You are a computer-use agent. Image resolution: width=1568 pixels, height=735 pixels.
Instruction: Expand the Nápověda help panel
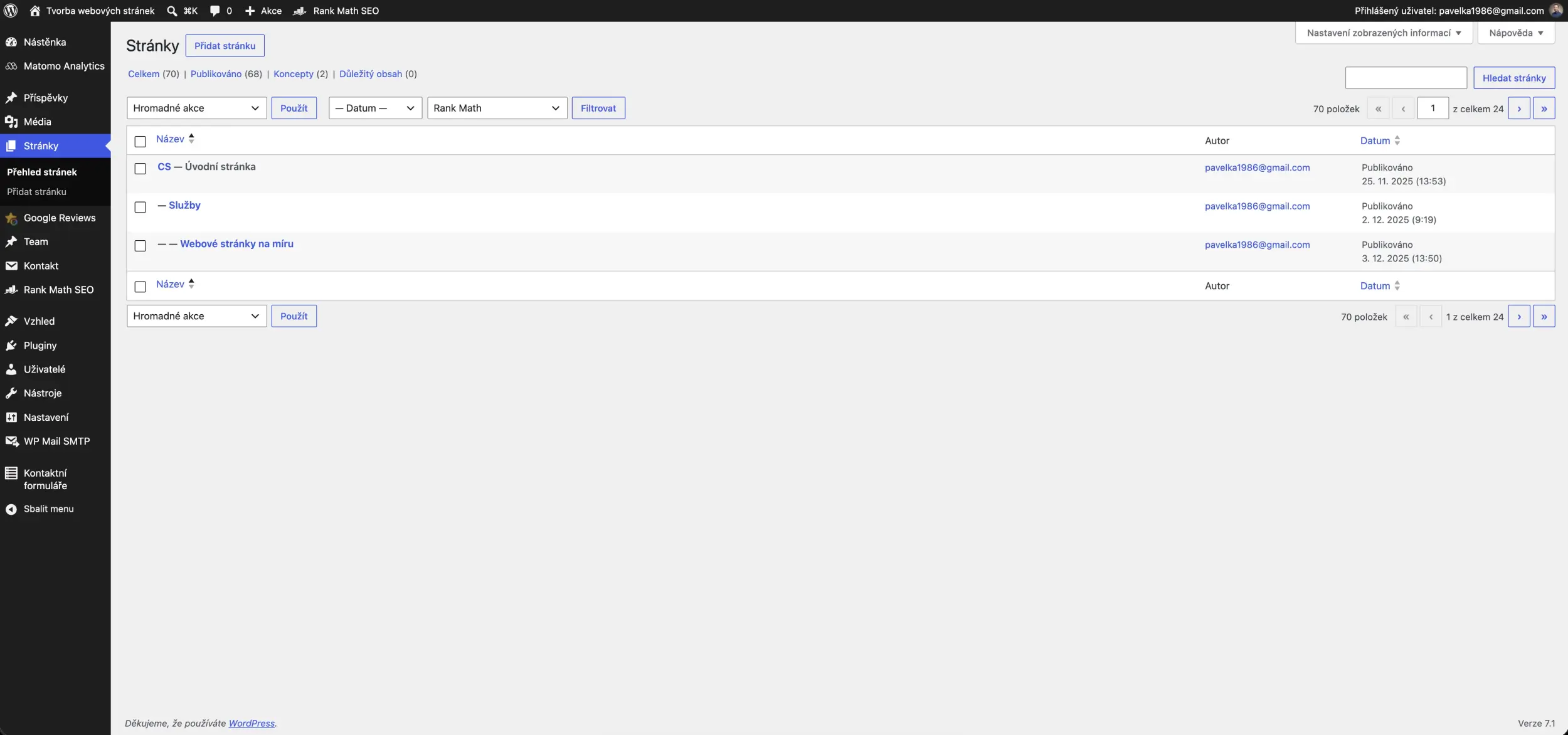pyautogui.click(x=1516, y=33)
